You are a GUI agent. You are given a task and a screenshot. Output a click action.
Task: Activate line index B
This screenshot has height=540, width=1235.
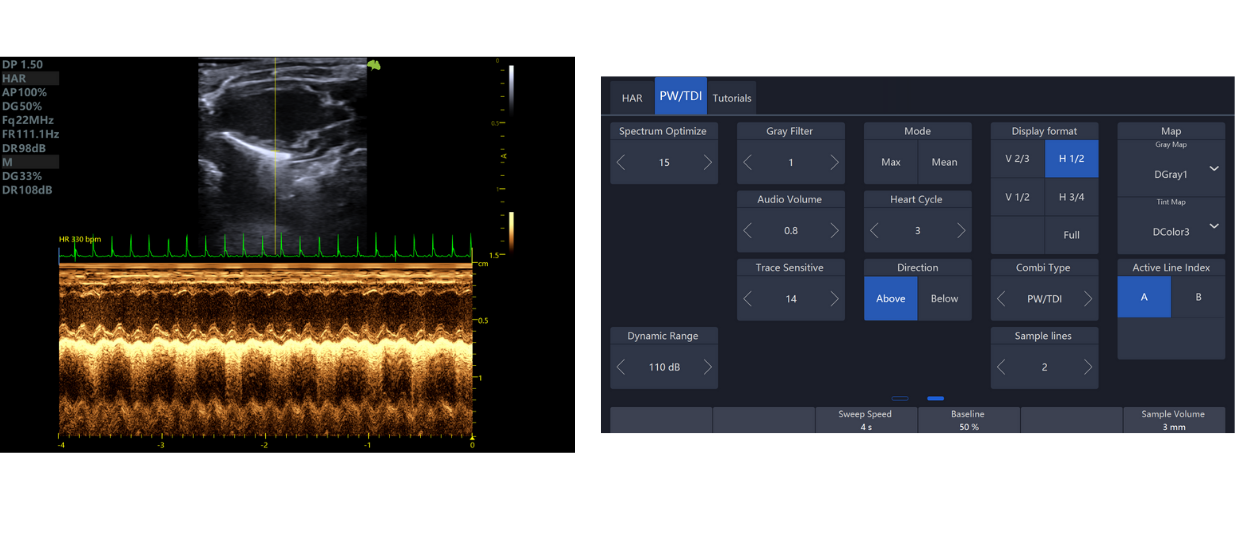pyautogui.click(x=1198, y=297)
